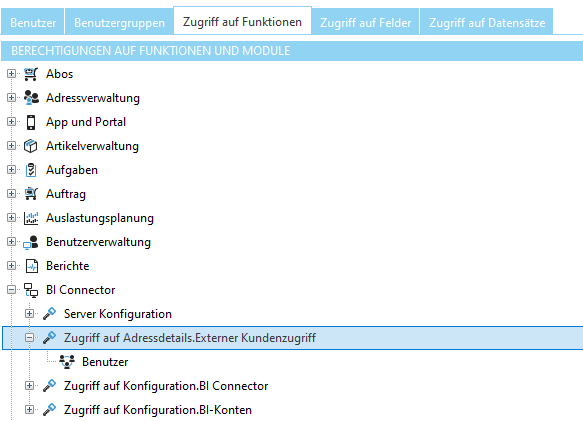The width and height of the screenshot is (583, 421).
Task: Open the Benutzergruppen tab
Action: click(x=119, y=22)
